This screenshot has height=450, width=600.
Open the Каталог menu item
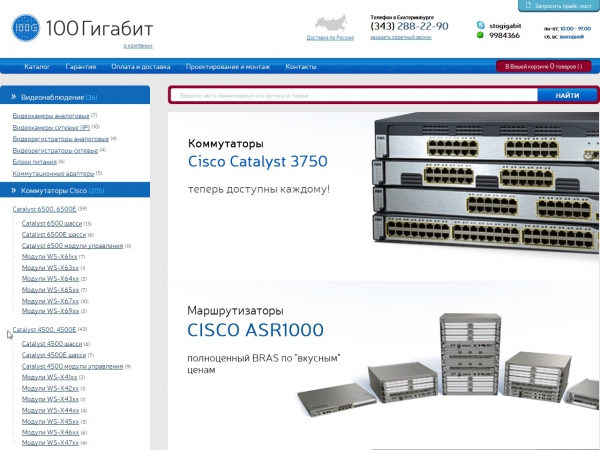(37, 66)
